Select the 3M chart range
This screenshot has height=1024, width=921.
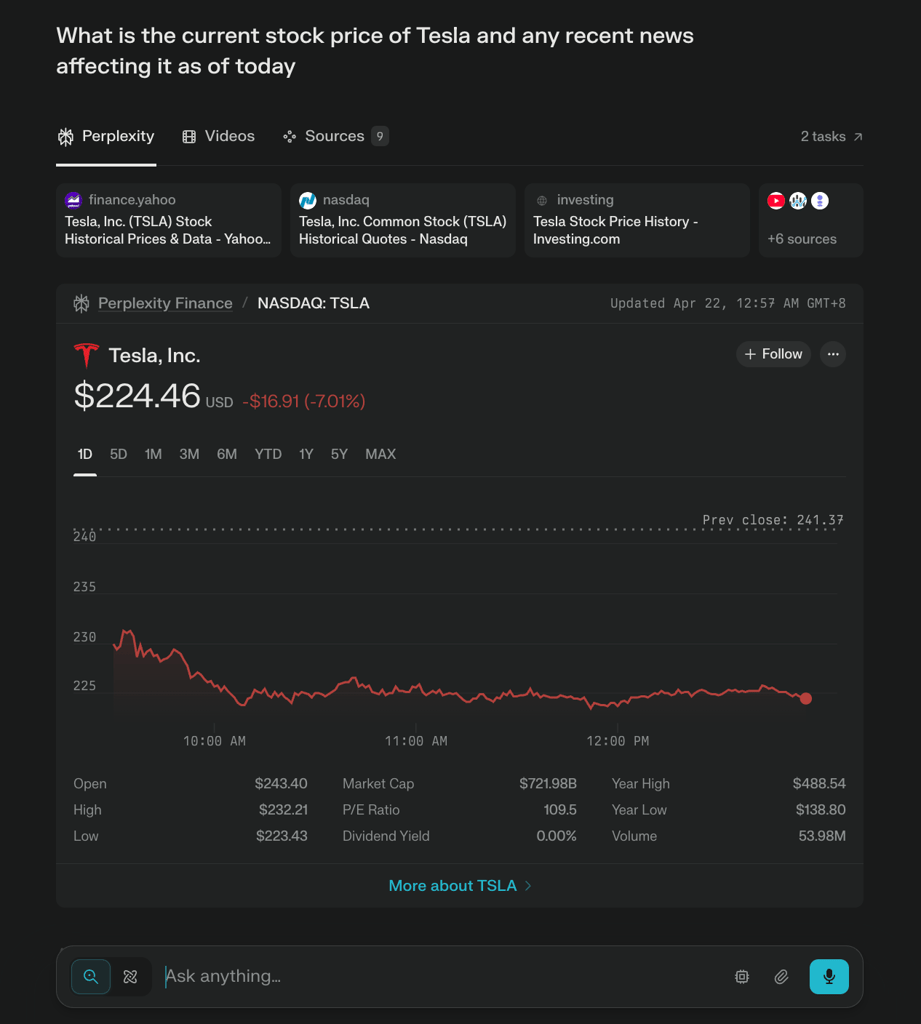(189, 454)
